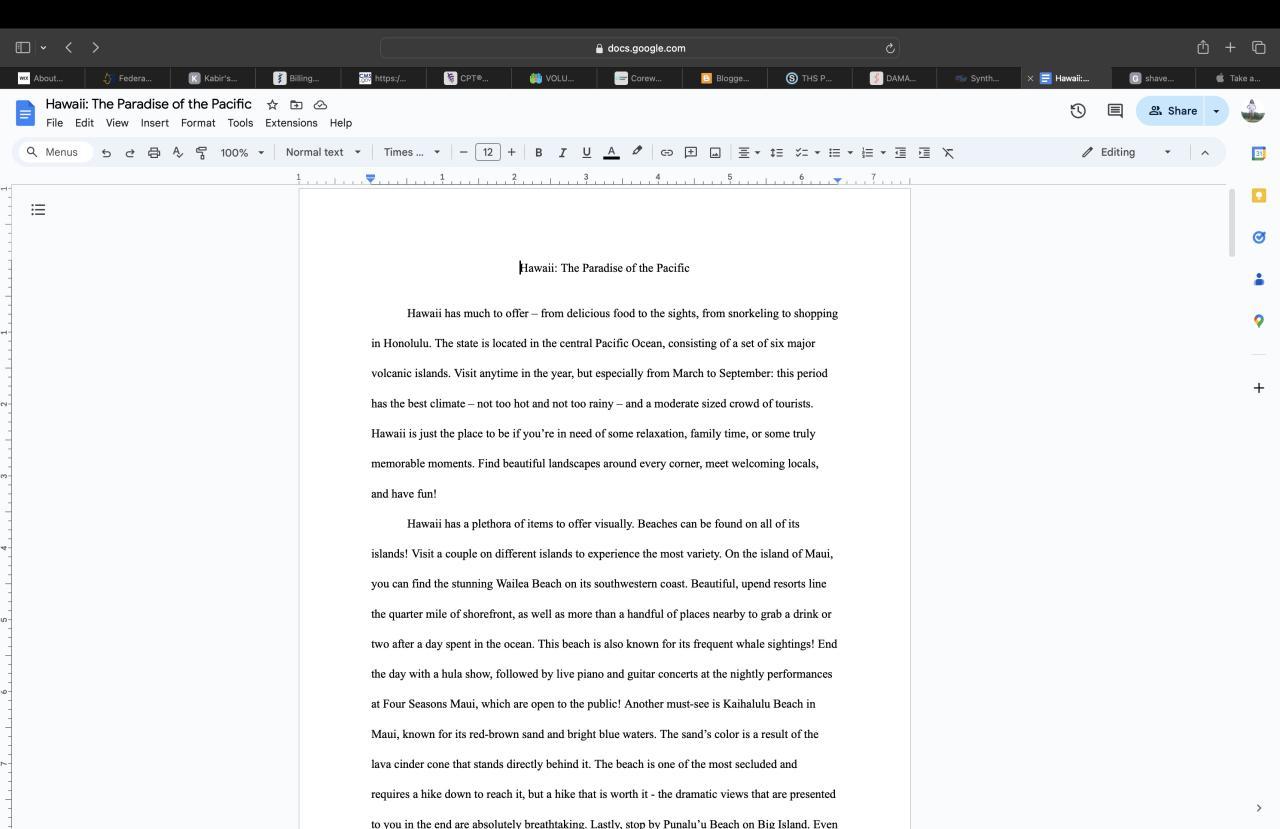Open Google Tasks side panel
The width and height of the screenshot is (1280, 829).
coord(1259,237)
